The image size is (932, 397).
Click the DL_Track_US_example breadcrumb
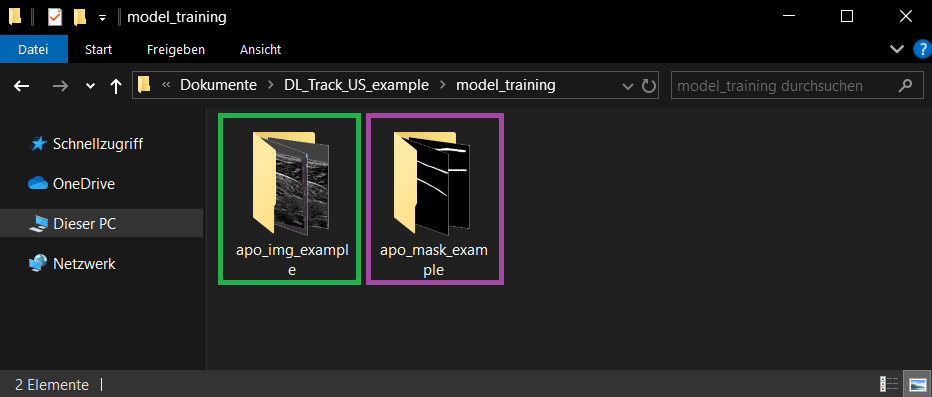click(357, 85)
